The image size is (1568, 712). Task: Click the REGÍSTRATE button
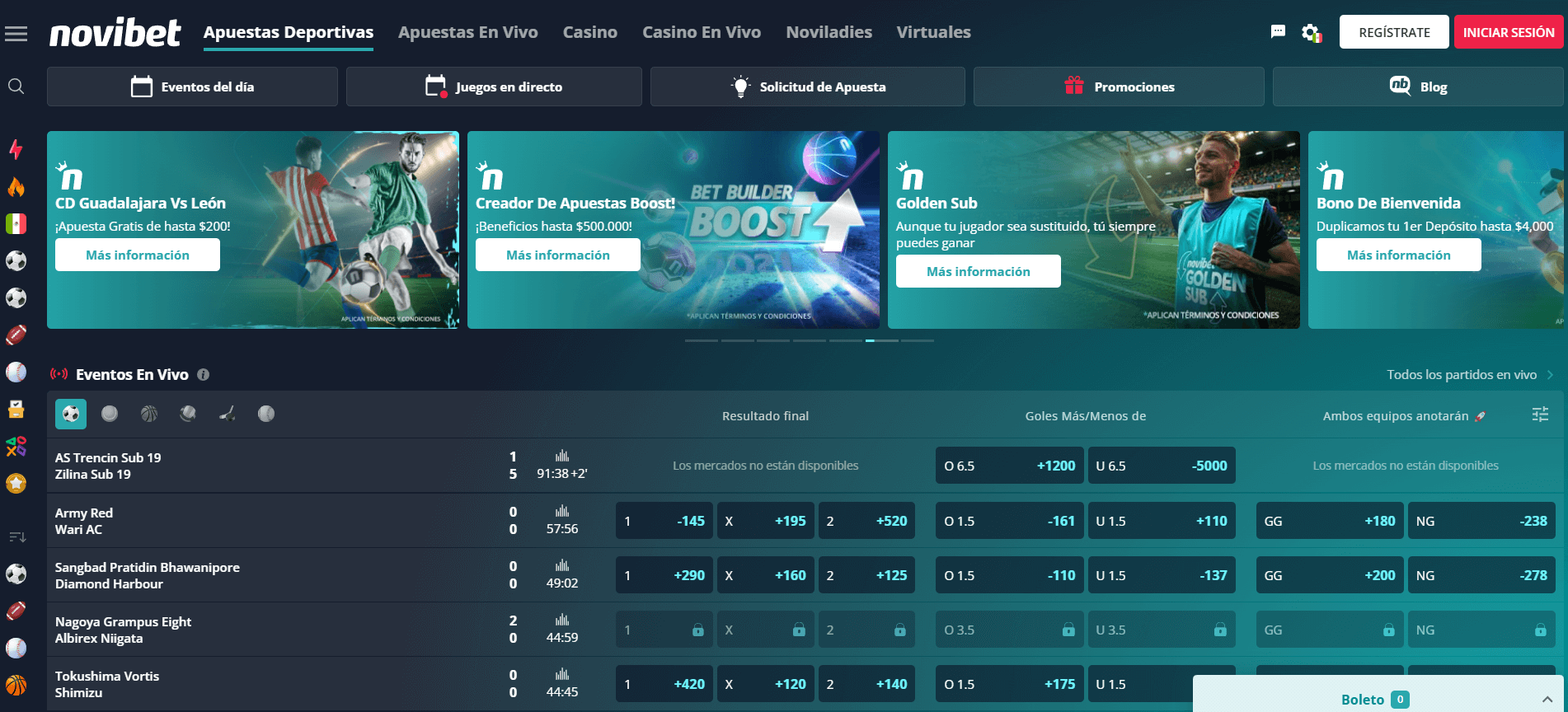click(x=1394, y=32)
